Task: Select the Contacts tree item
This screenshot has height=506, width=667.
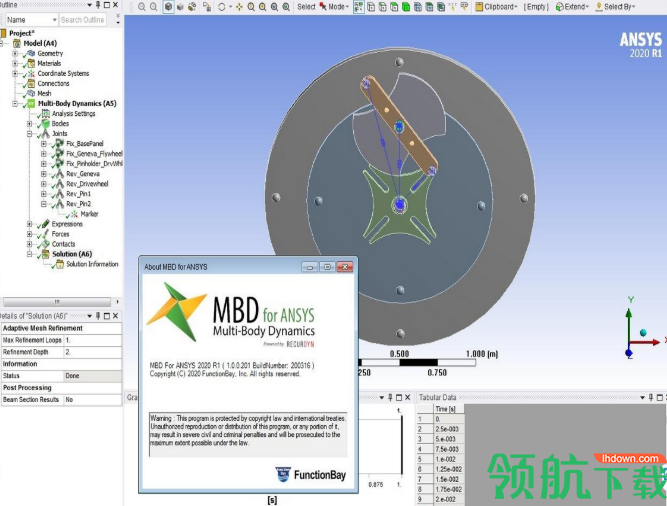Action: pyautogui.click(x=63, y=244)
